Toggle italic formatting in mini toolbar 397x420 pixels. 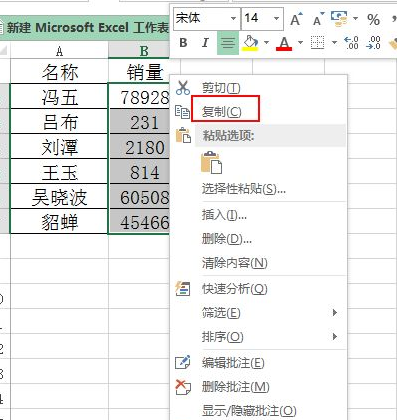click(x=205, y=43)
